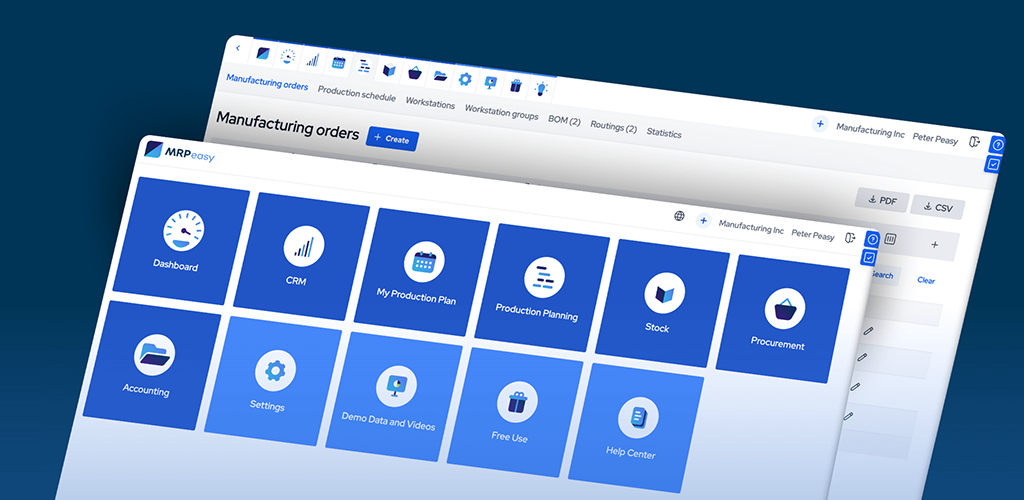Click the logout icon in the rear window header

974,142
